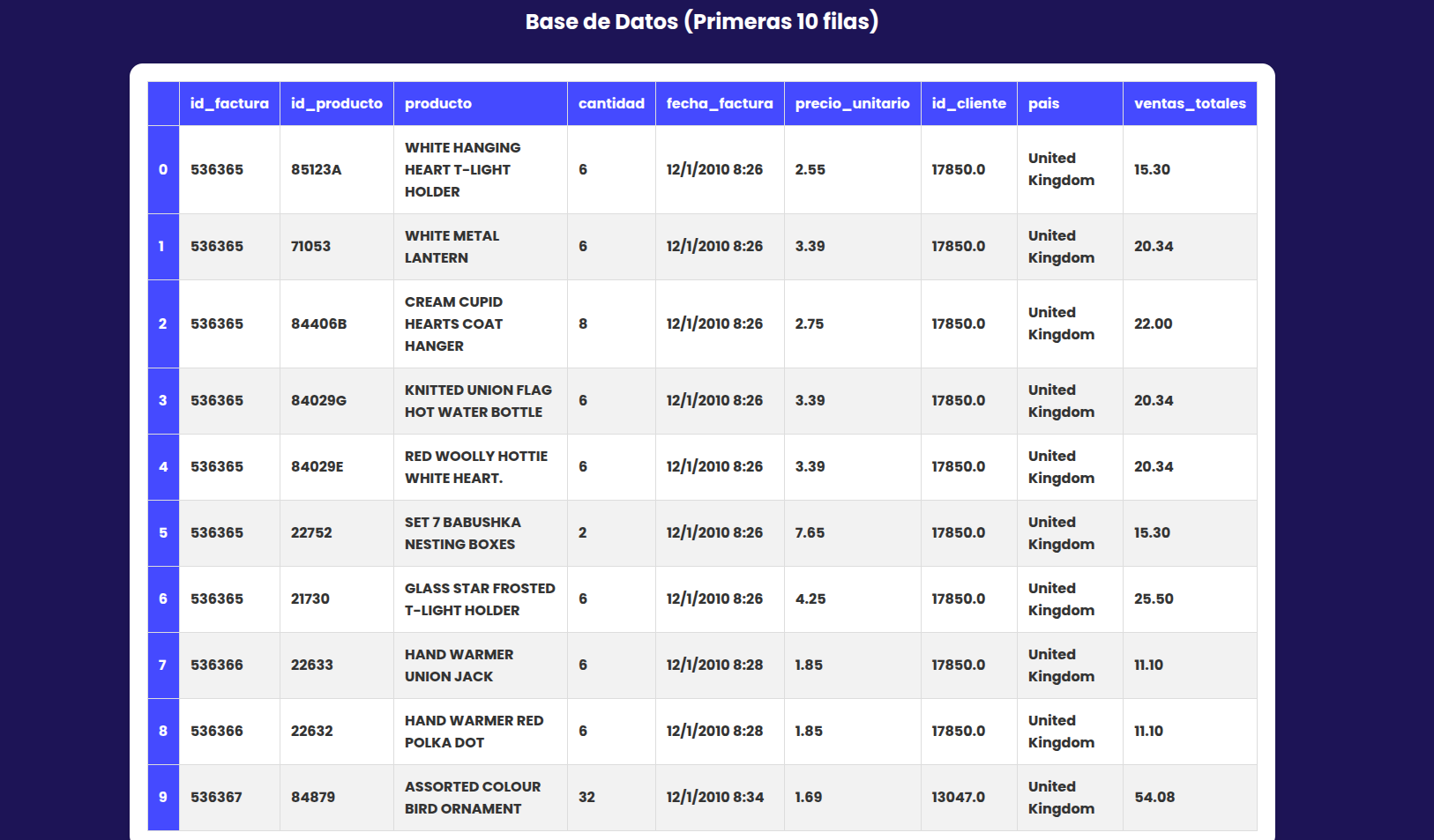Click unit price 4.25

[x=810, y=599]
